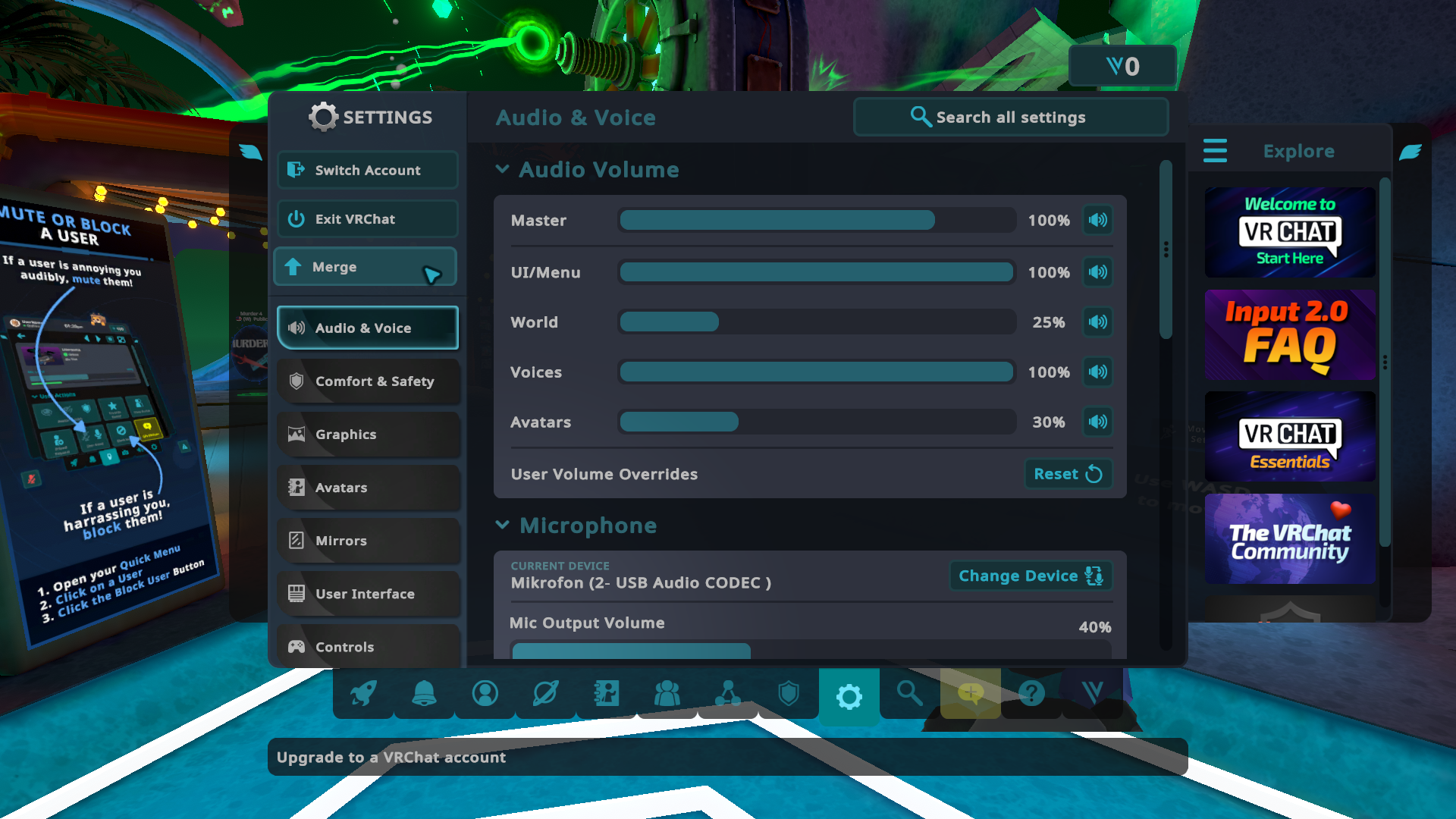Image resolution: width=1456 pixels, height=819 pixels.
Task: Click the Change Device button
Action: 1031,576
